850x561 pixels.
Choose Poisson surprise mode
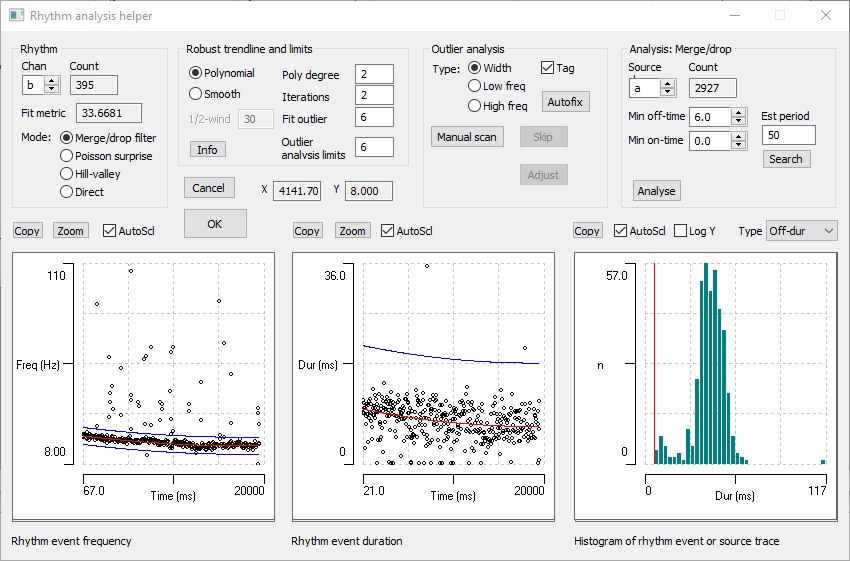click(x=67, y=156)
